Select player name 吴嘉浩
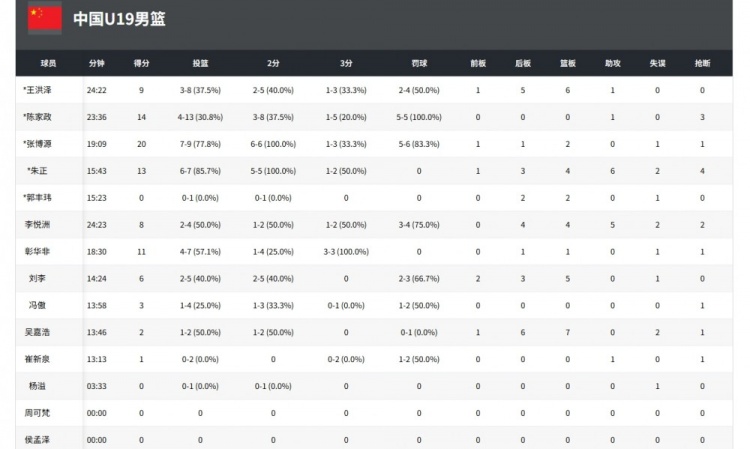This screenshot has width=750, height=449. coord(37,332)
